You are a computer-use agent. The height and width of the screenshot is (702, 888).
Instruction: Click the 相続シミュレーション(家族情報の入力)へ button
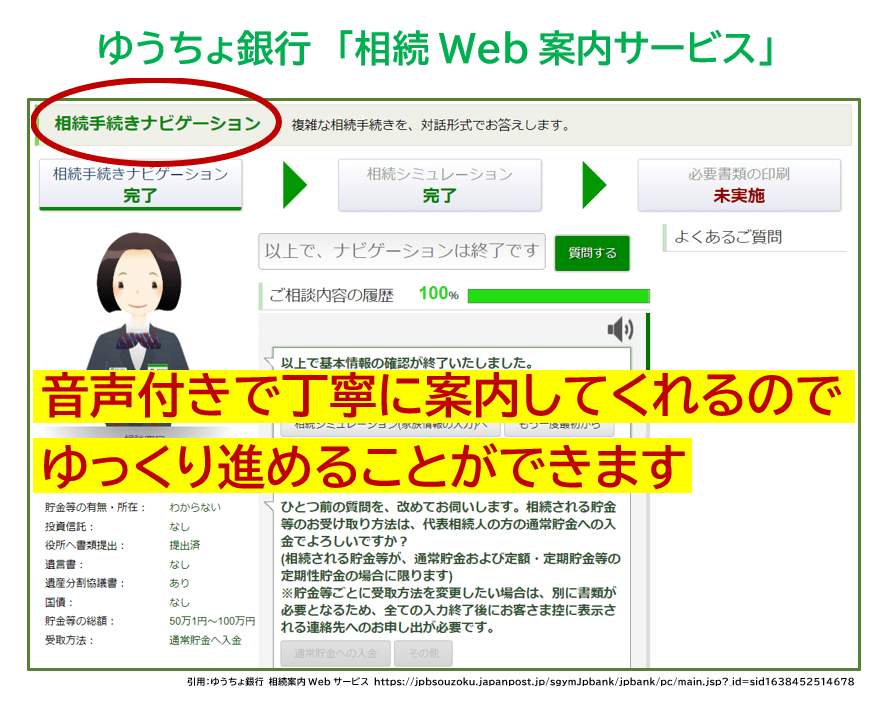(390, 428)
